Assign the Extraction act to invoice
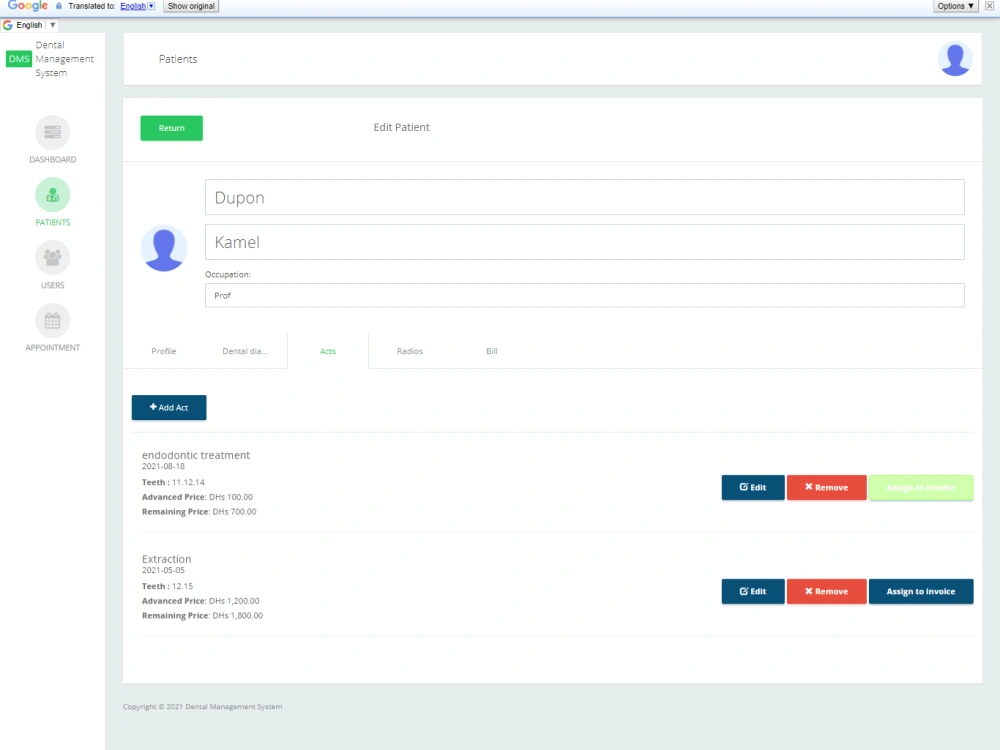Viewport: 1000px width, 750px height. click(921, 591)
